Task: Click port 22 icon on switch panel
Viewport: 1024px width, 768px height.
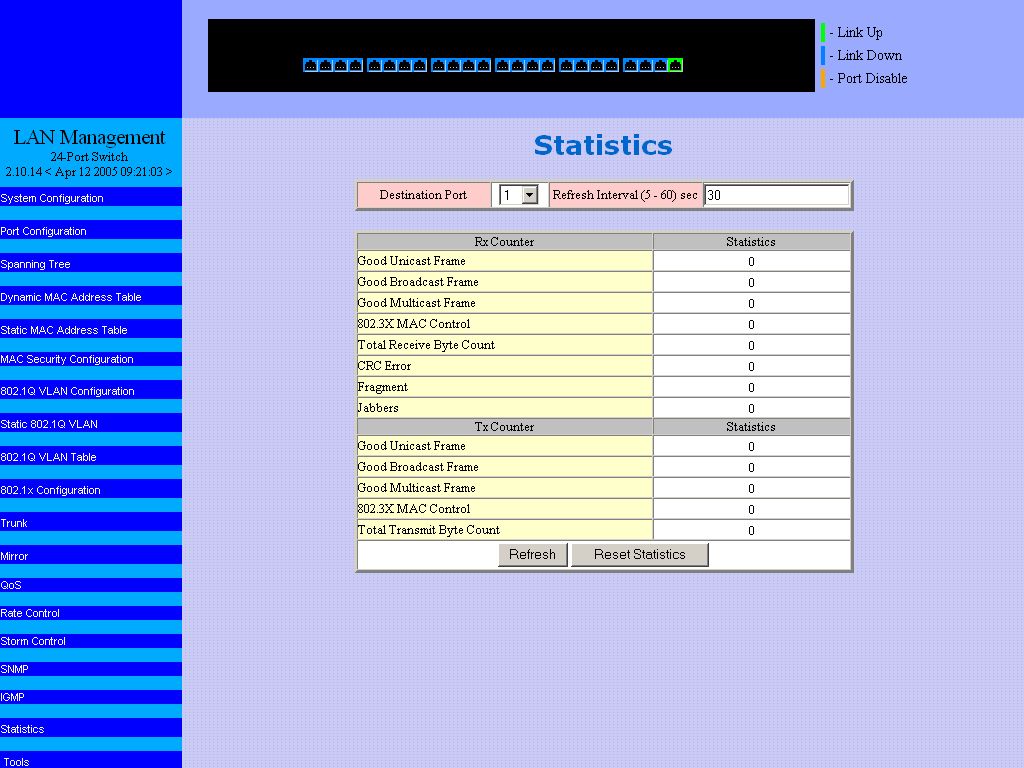Action: click(645, 65)
